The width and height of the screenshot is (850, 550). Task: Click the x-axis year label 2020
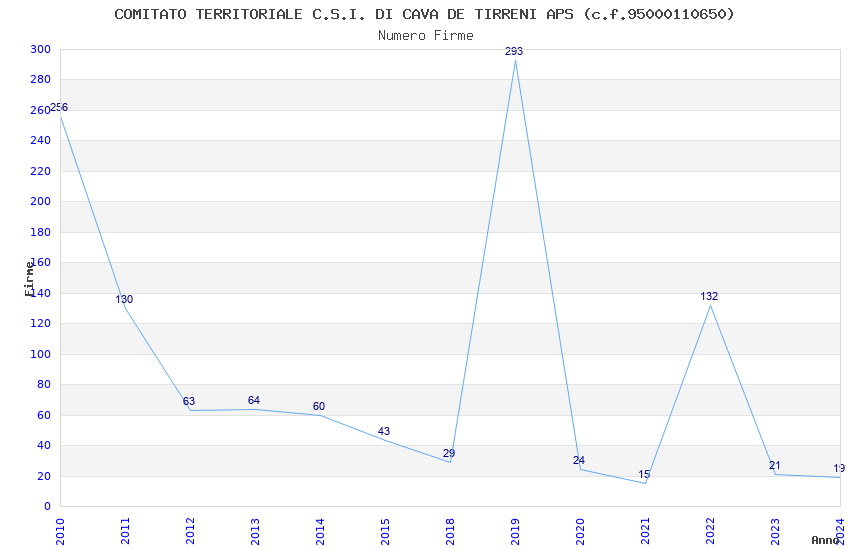click(581, 531)
